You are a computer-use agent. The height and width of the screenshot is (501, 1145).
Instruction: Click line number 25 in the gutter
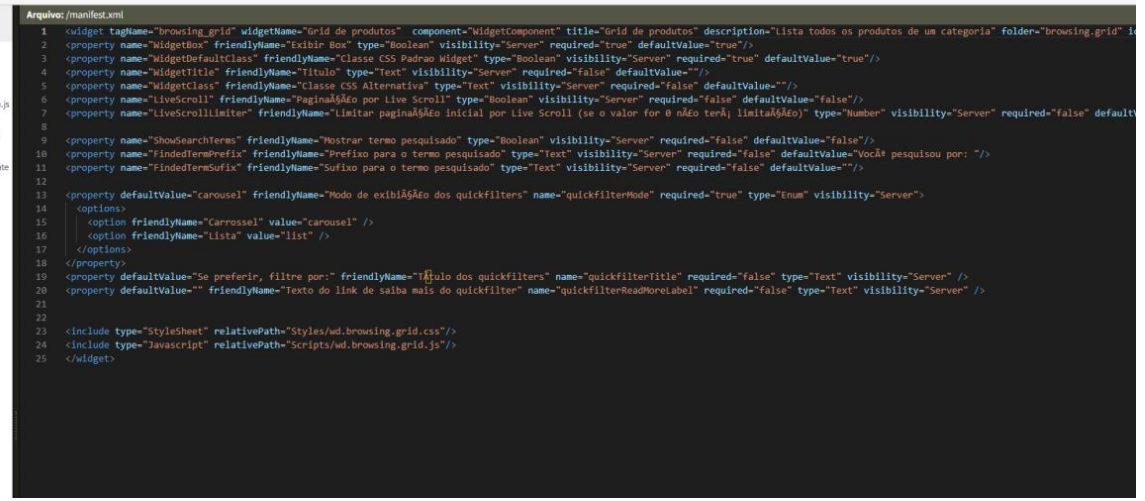42,359
